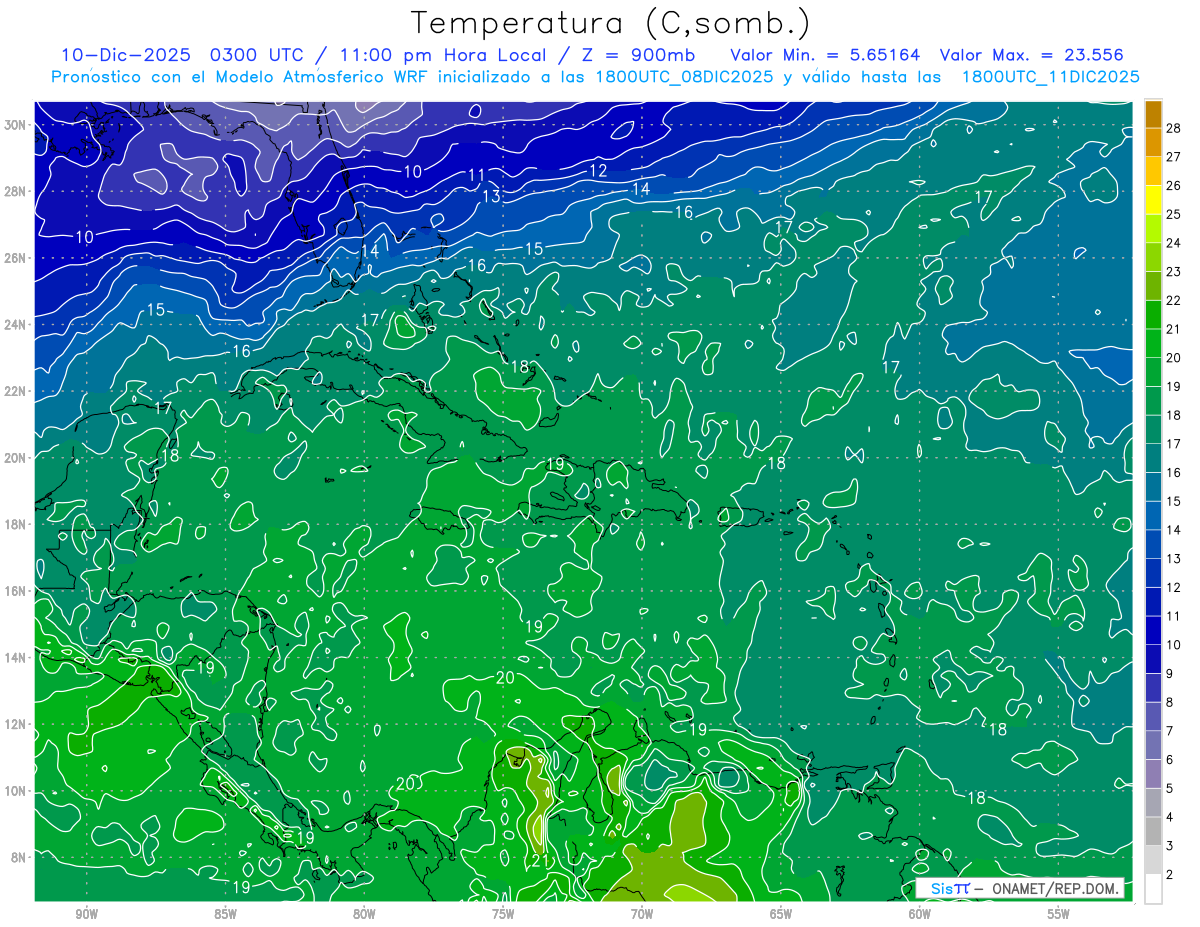Click the 80W longitude axis label
The height and width of the screenshot is (927, 1200).
[364, 914]
